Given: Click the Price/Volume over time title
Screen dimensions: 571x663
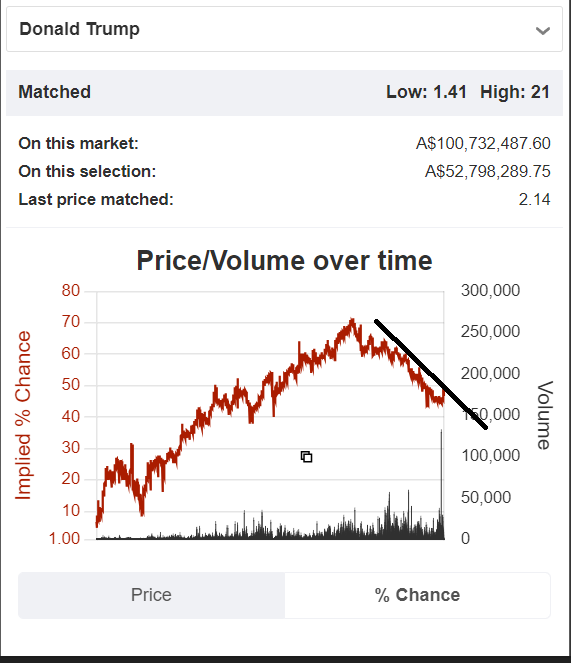Looking at the screenshot, I should tap(284, 260).
